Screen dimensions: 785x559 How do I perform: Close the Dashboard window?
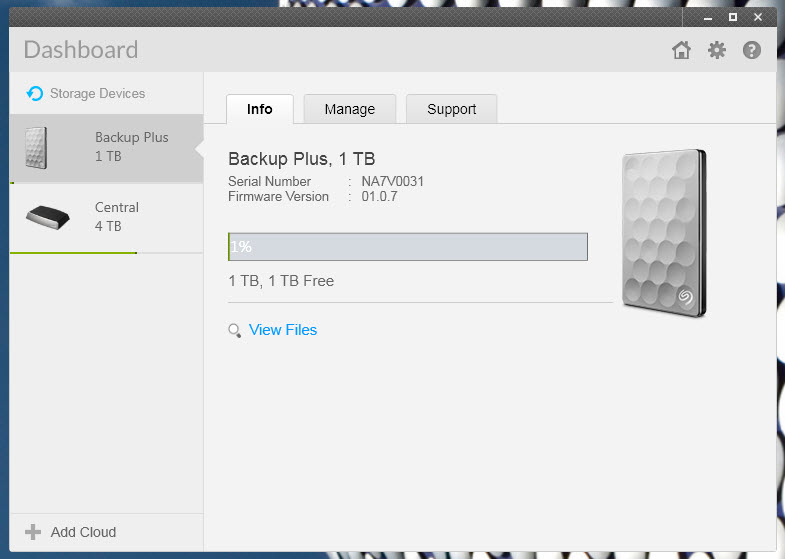[x=758, y=18]
